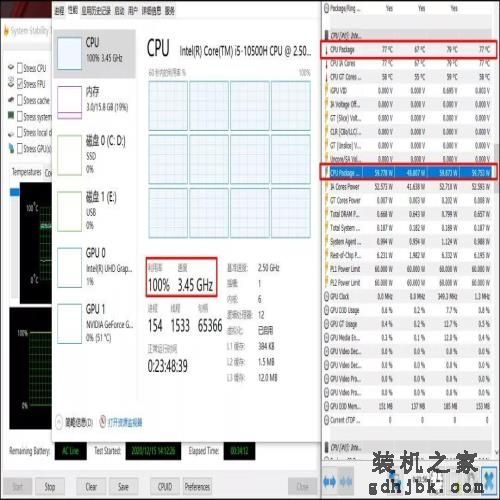Click the round icon of the Package/Ring row at the top of HWiNFO
Image resolution: width=500 pixels, height=500 pixels.
[x=327, y=8]
